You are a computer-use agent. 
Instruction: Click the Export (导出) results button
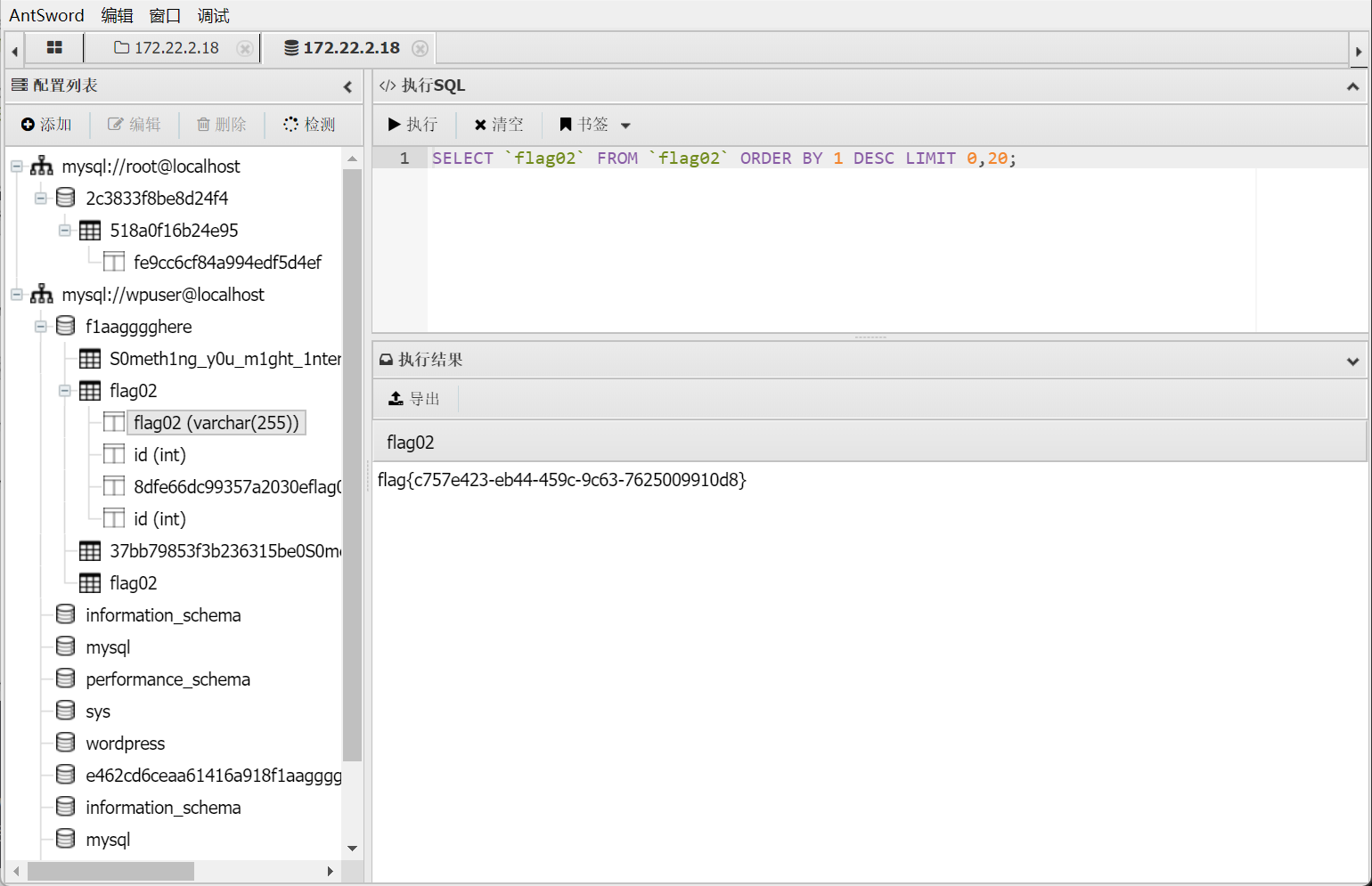[414, 399]
